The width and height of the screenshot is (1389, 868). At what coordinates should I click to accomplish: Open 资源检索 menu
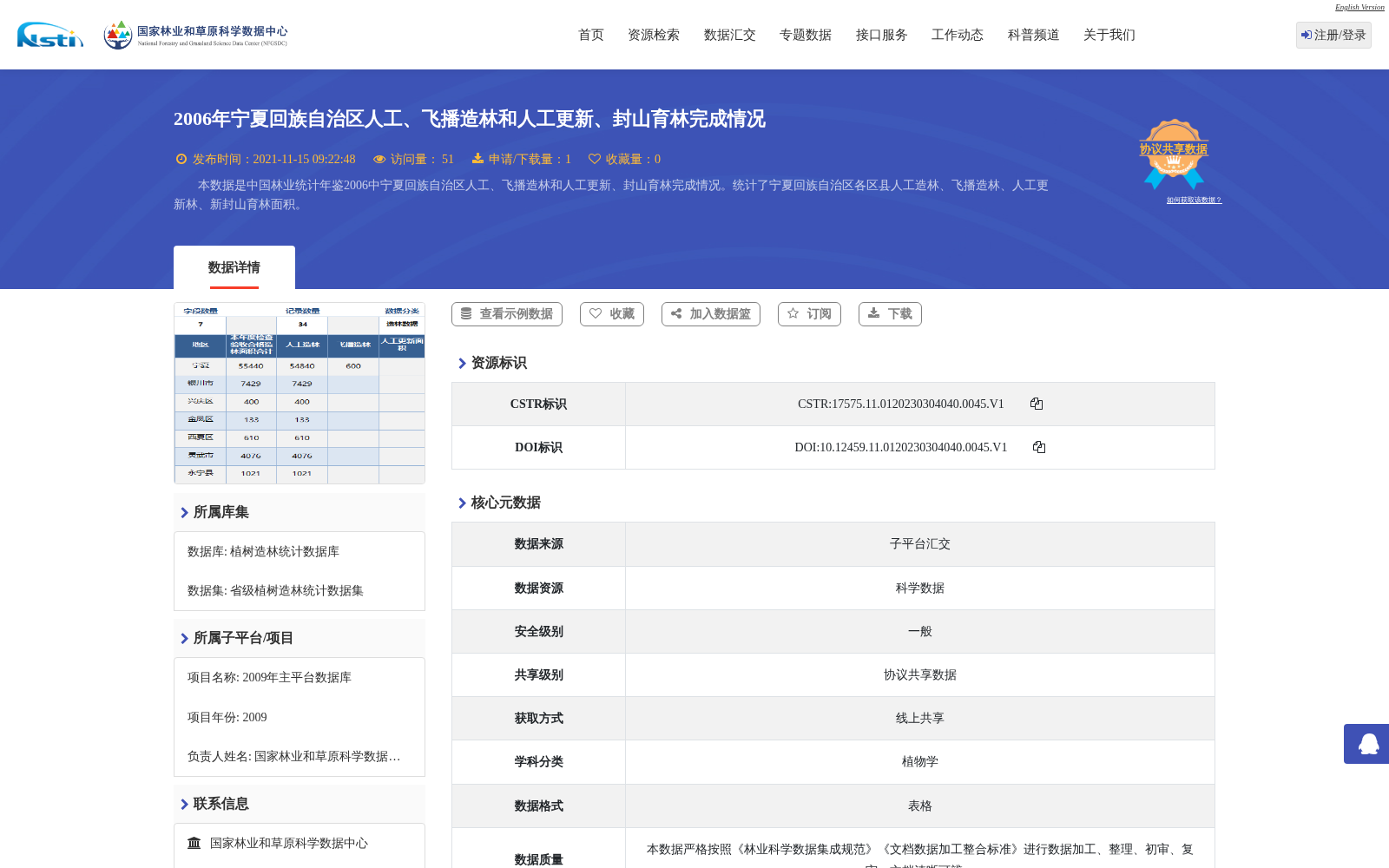click(654, 35)
